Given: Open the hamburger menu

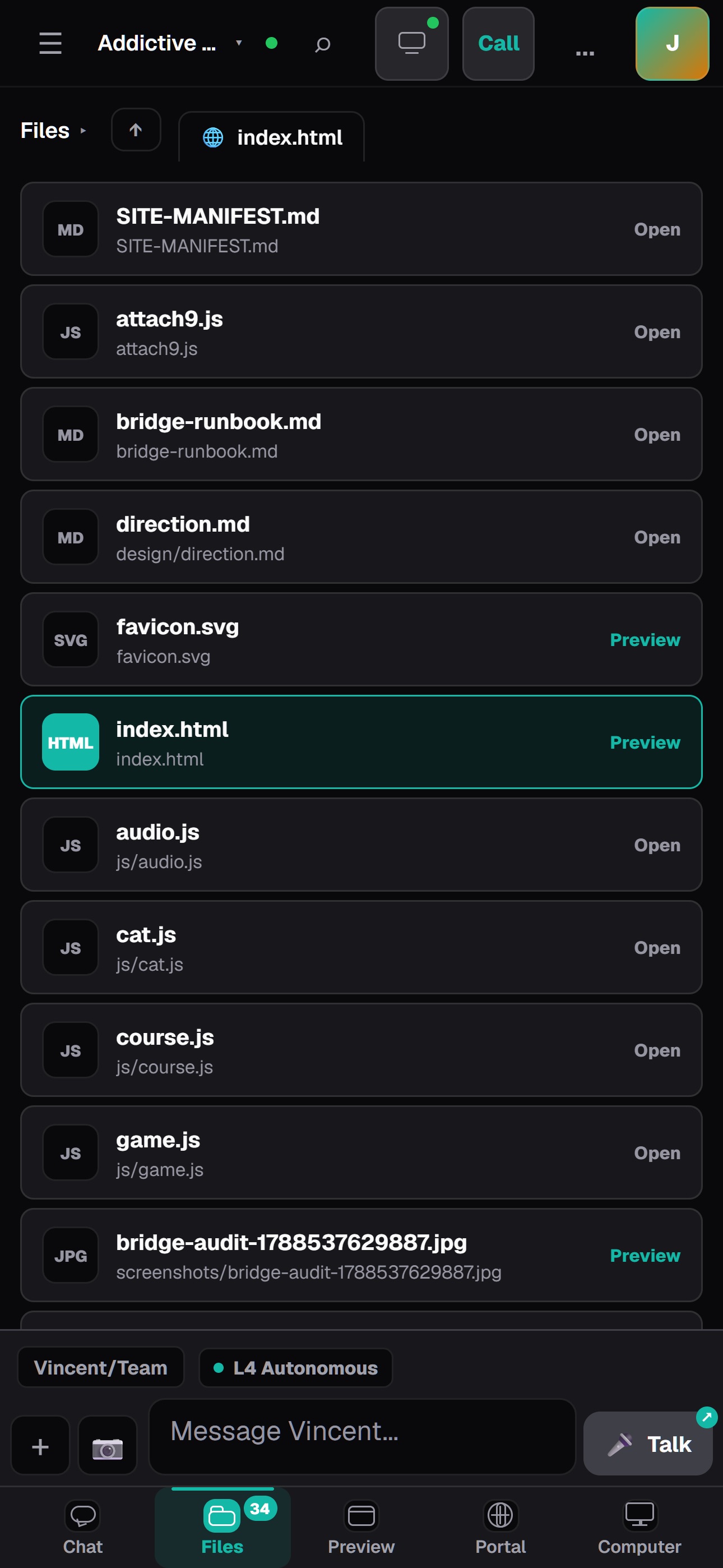Looking at the screenshot, I should click(50, 43).
